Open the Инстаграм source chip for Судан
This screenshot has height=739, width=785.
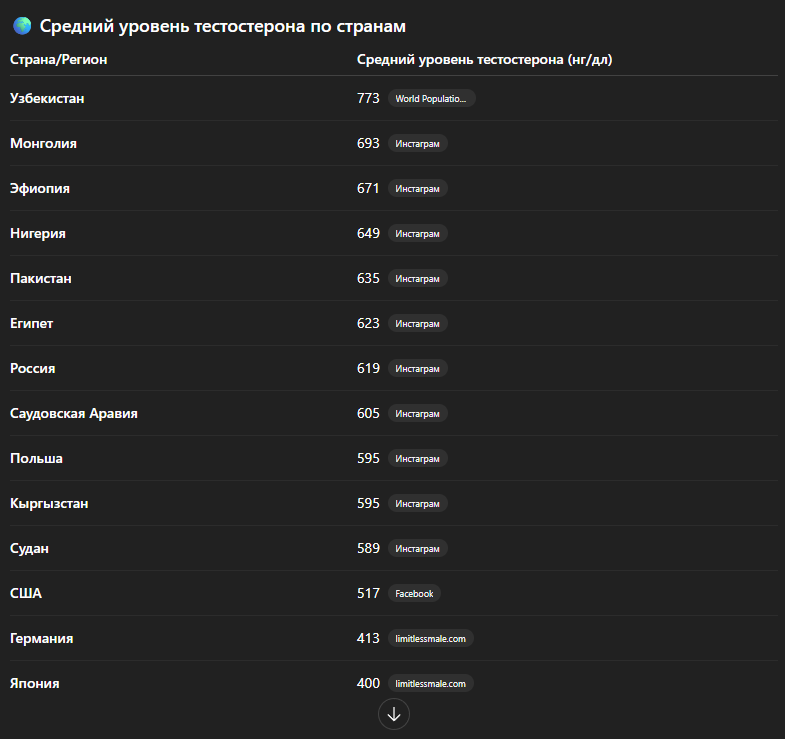pos(417,549)
